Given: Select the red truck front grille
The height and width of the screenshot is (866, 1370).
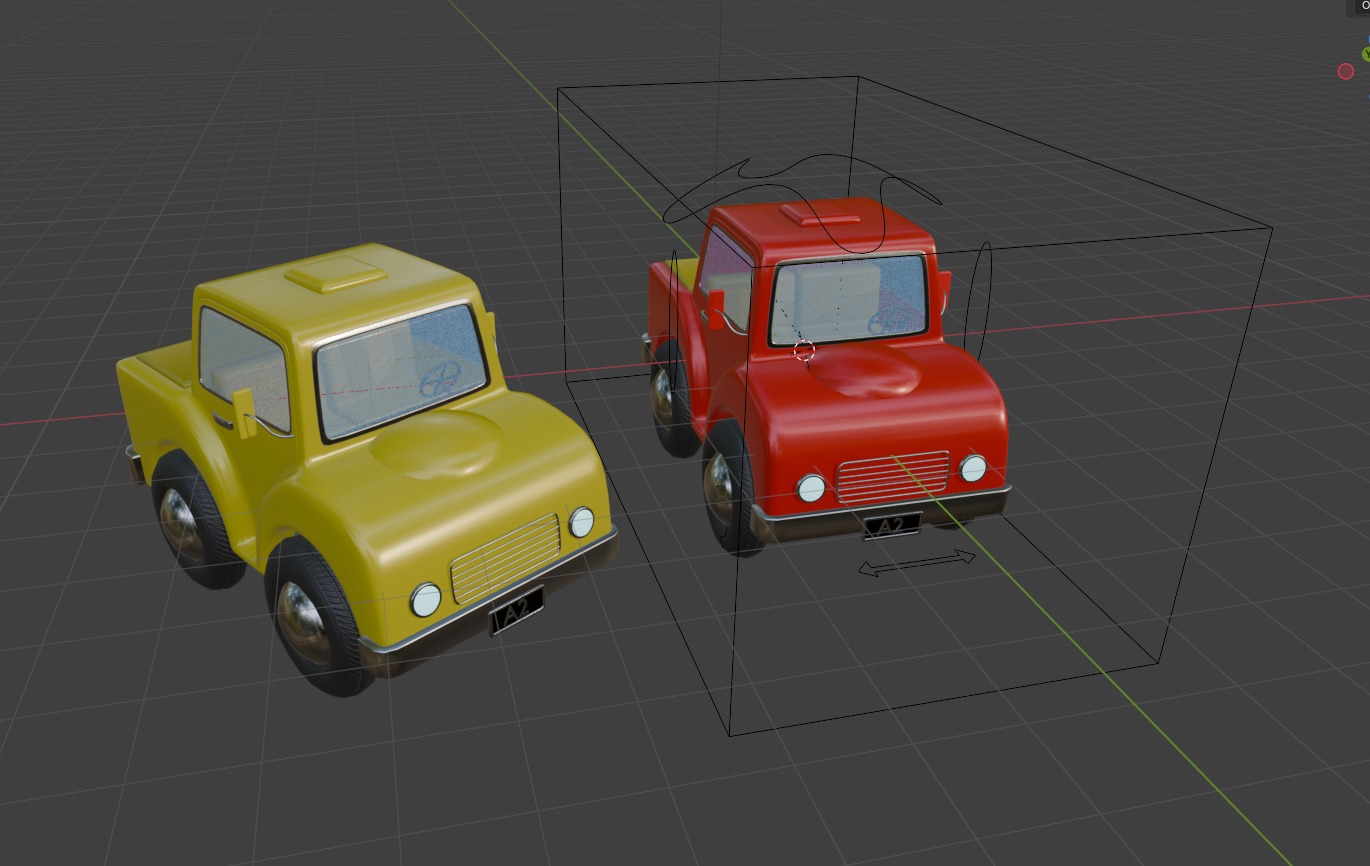Looking at the screenshot, I should (892, 477).
